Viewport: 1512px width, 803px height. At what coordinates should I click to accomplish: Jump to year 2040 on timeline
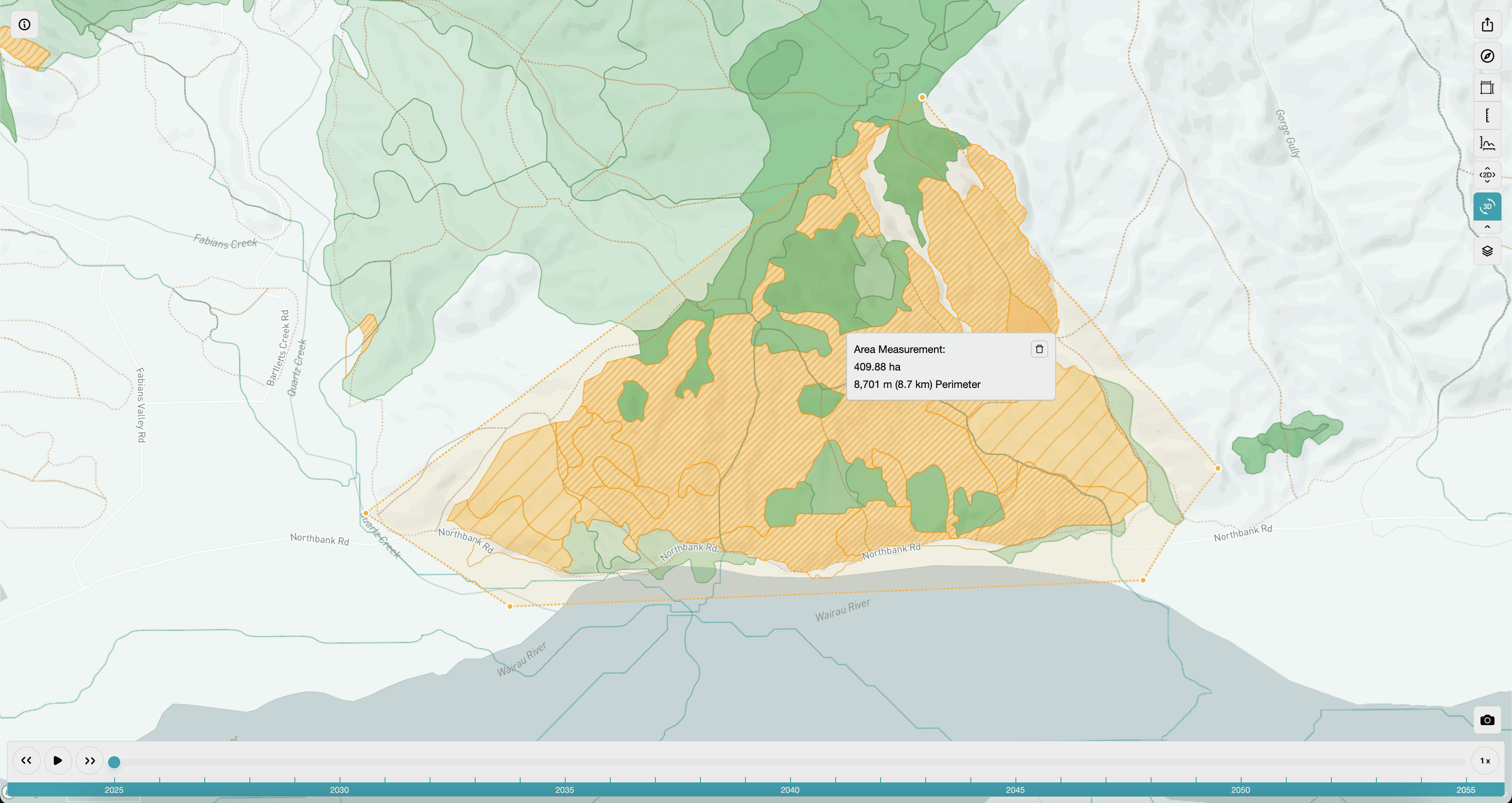click(790, 790)
